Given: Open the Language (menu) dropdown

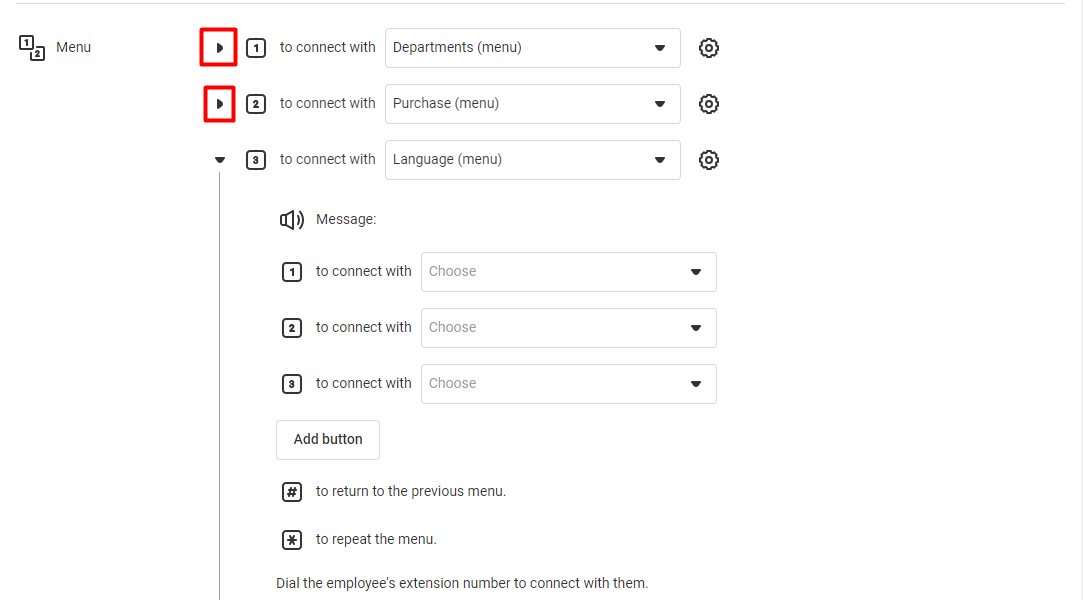Looking at the screenshot, I should pyautogui.click(x=533, y=159).
